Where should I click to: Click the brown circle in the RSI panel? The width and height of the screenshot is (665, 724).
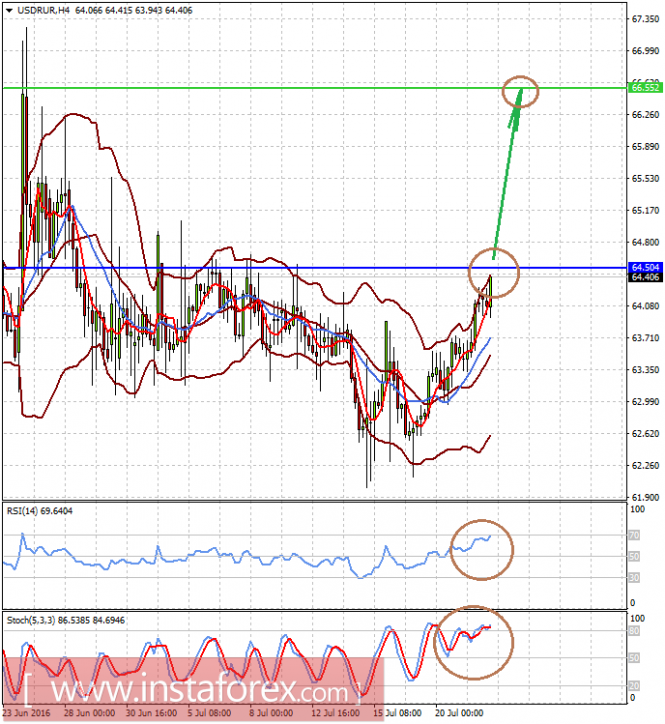tap(482, 549)
